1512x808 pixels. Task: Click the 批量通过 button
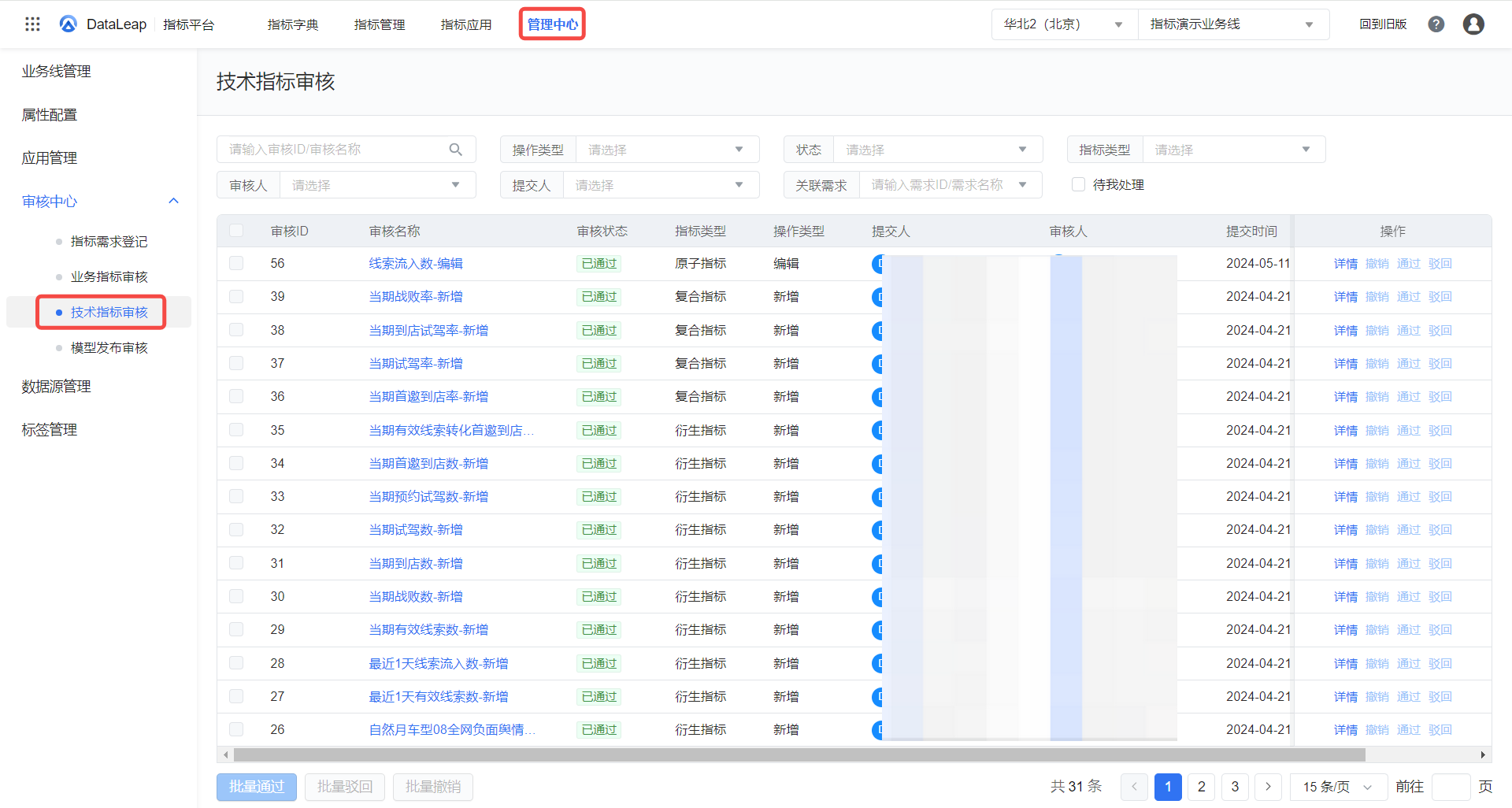pyautogui.click(x=257, y=787)
